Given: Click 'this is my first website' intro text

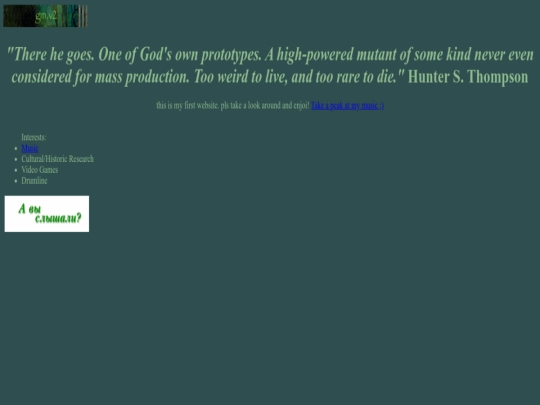Looking at the screenshot, I should [x=233, y=105].
